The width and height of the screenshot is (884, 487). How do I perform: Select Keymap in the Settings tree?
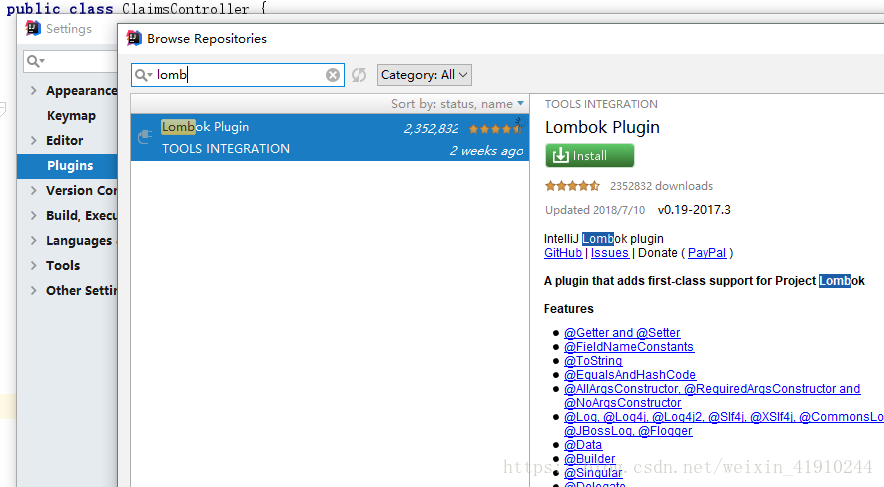coord(71,116)
